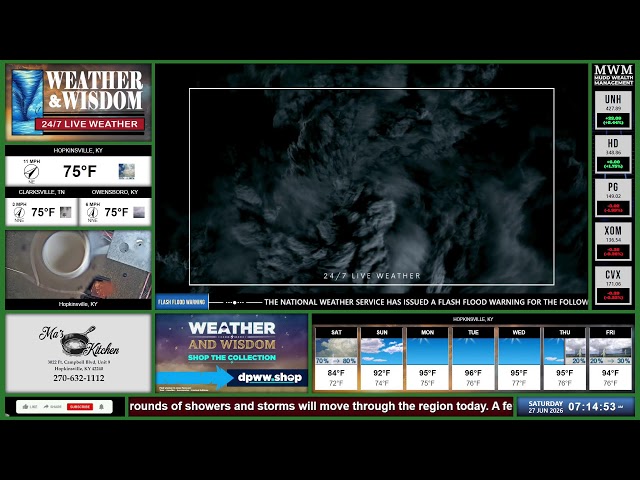Click the Hopkinsville, KY webcam image
The image size is (640, 480).
[78, 265]
